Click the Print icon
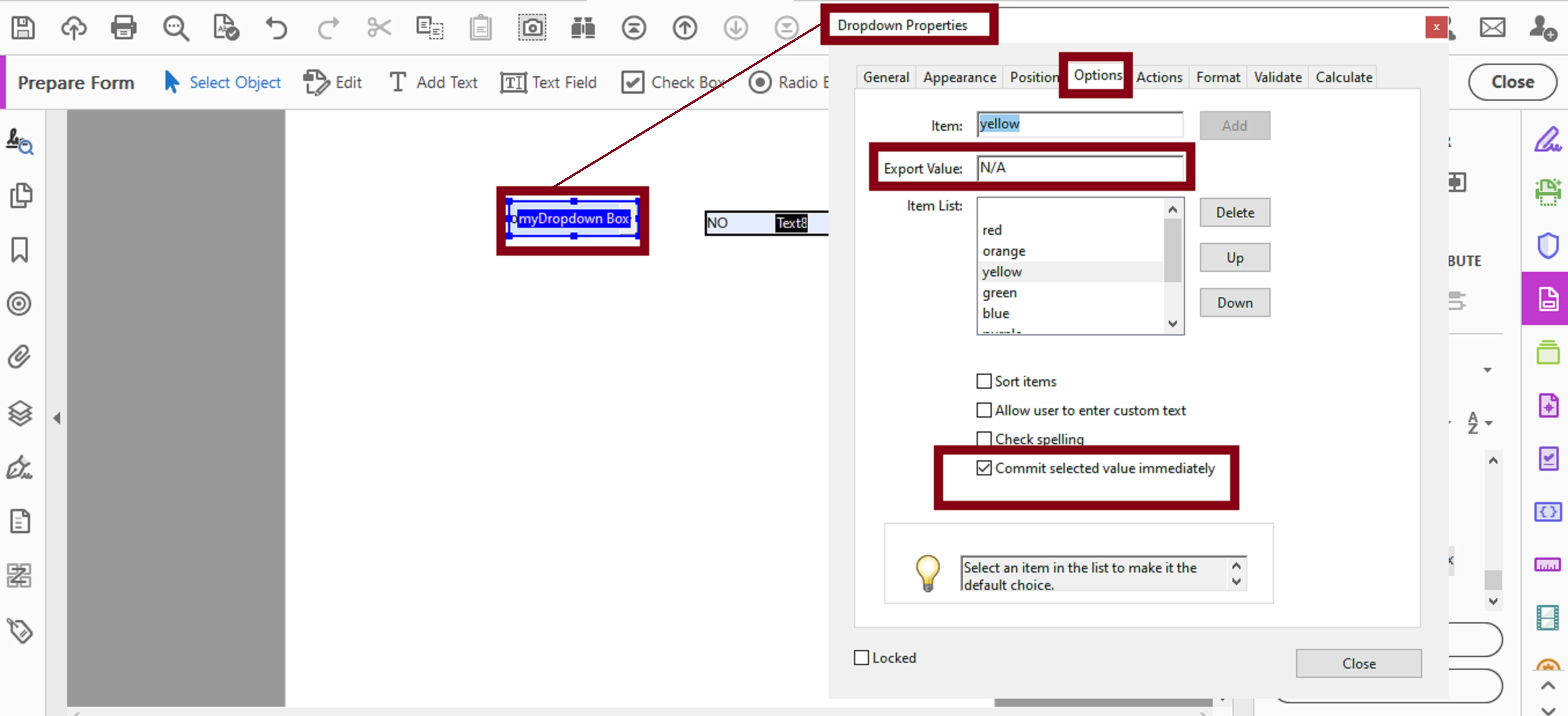This screenshot has height=716, width=1568. tap(124, 27)
